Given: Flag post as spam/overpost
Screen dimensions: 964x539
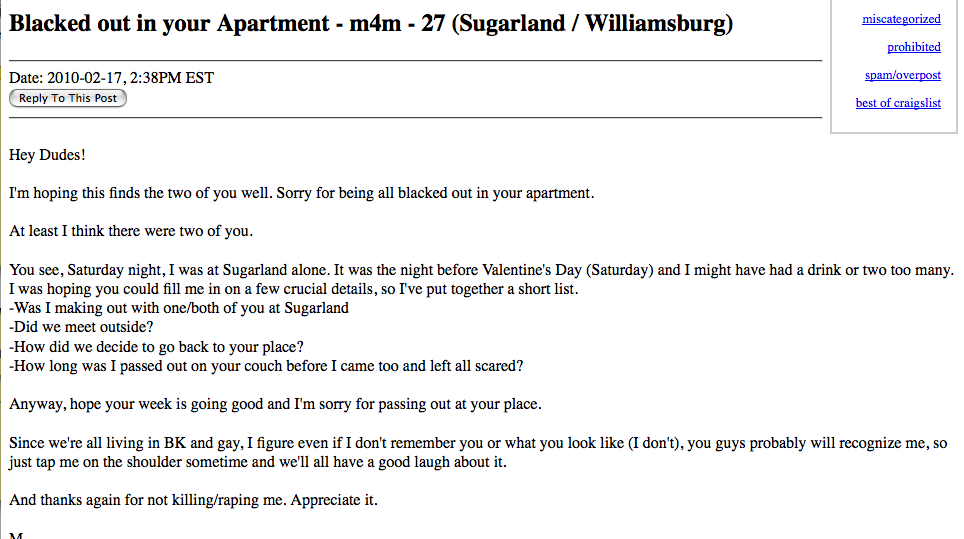Looking at the screenshot, I should [903, 75].
